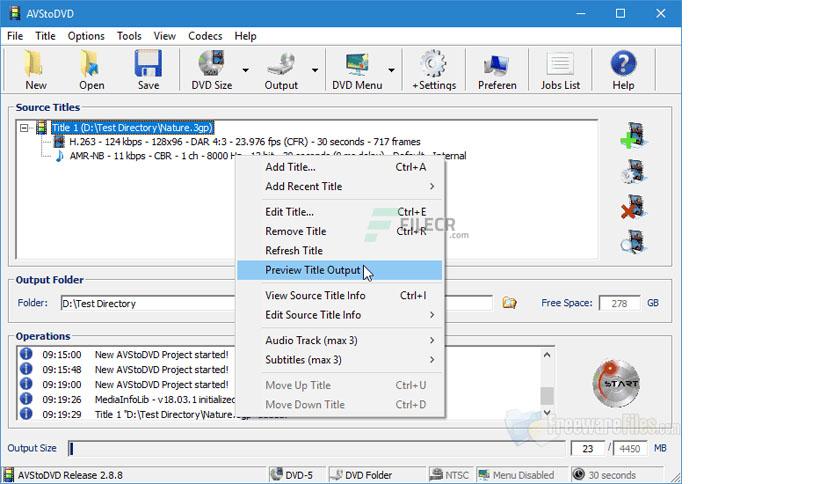Expand the Output dropdown arrow
This screenshot has width=836, height=484.
coord(315,70)
